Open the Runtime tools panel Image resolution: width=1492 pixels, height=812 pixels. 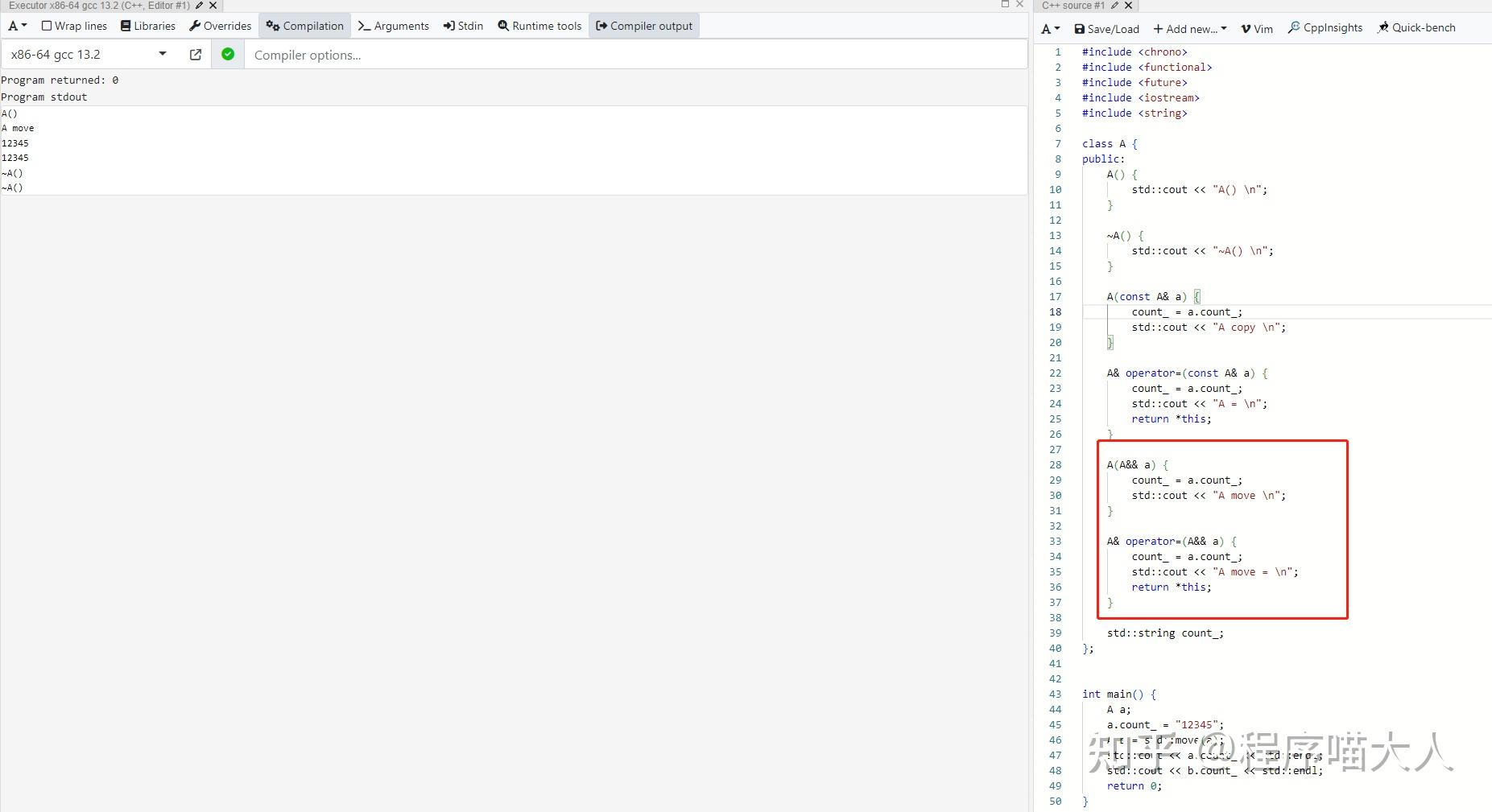[x=539, y=25]
